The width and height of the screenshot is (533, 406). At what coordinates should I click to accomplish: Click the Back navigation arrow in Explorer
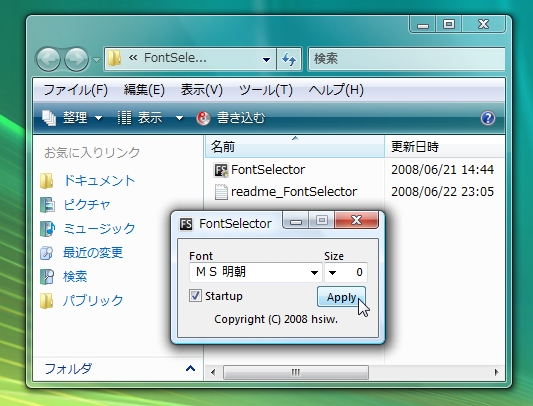48,60
